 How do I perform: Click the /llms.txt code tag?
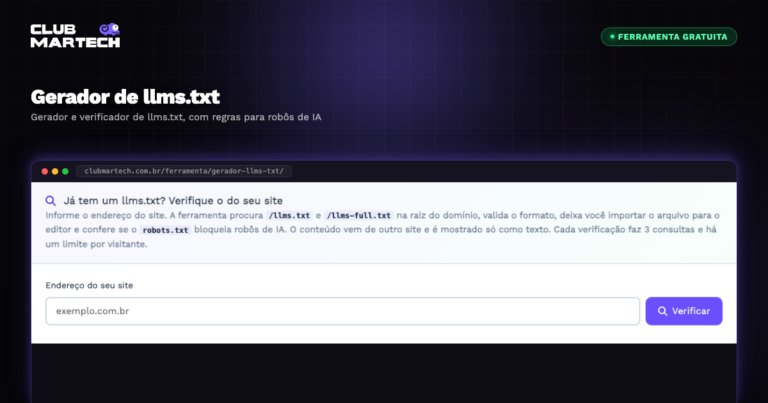click(289, 215)
